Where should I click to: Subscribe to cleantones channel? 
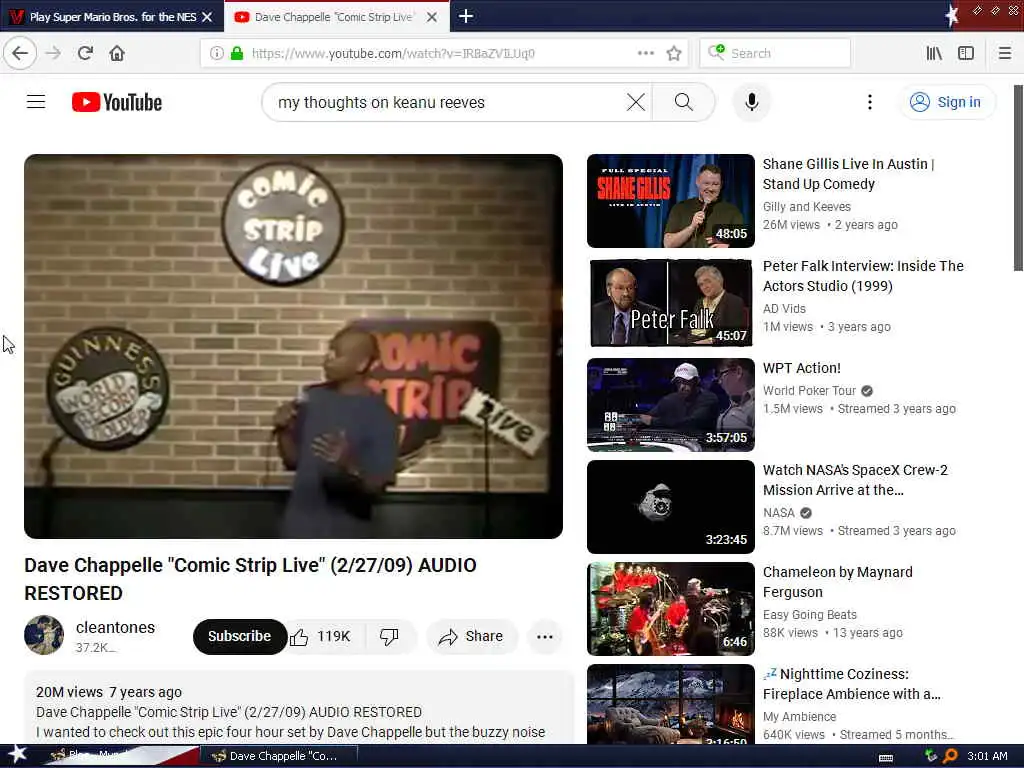(x=239, y=636)
